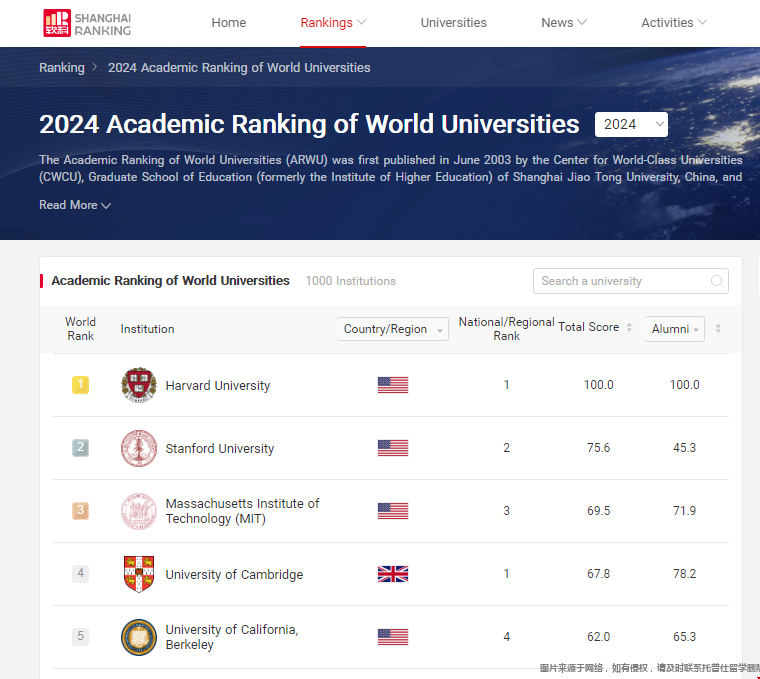760x679 pixels.
Task: Click the bronze rank 3 badge
Action: (x=80, y=510)
